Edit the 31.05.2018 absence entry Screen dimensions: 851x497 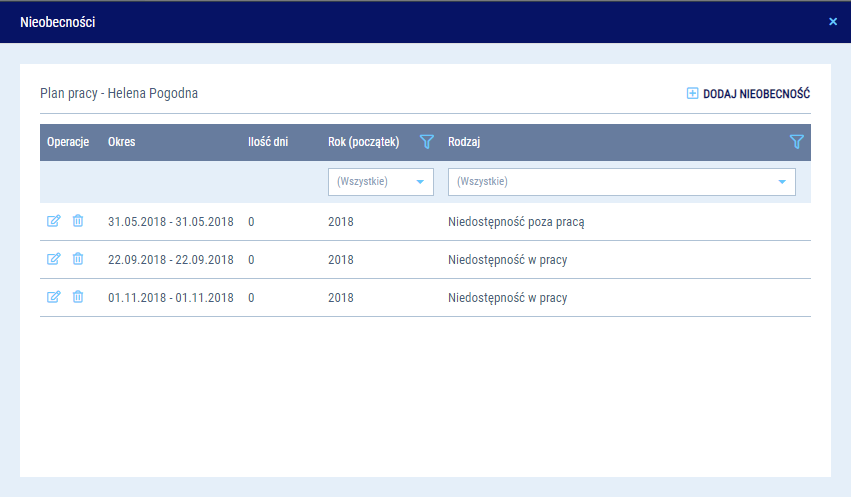(x=54, y=221)
